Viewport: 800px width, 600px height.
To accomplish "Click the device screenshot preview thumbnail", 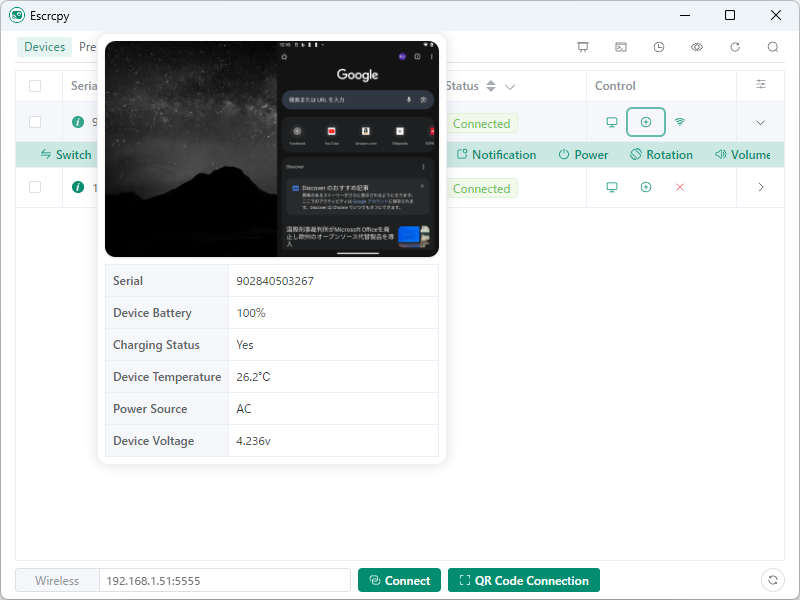I will (271, 149).
